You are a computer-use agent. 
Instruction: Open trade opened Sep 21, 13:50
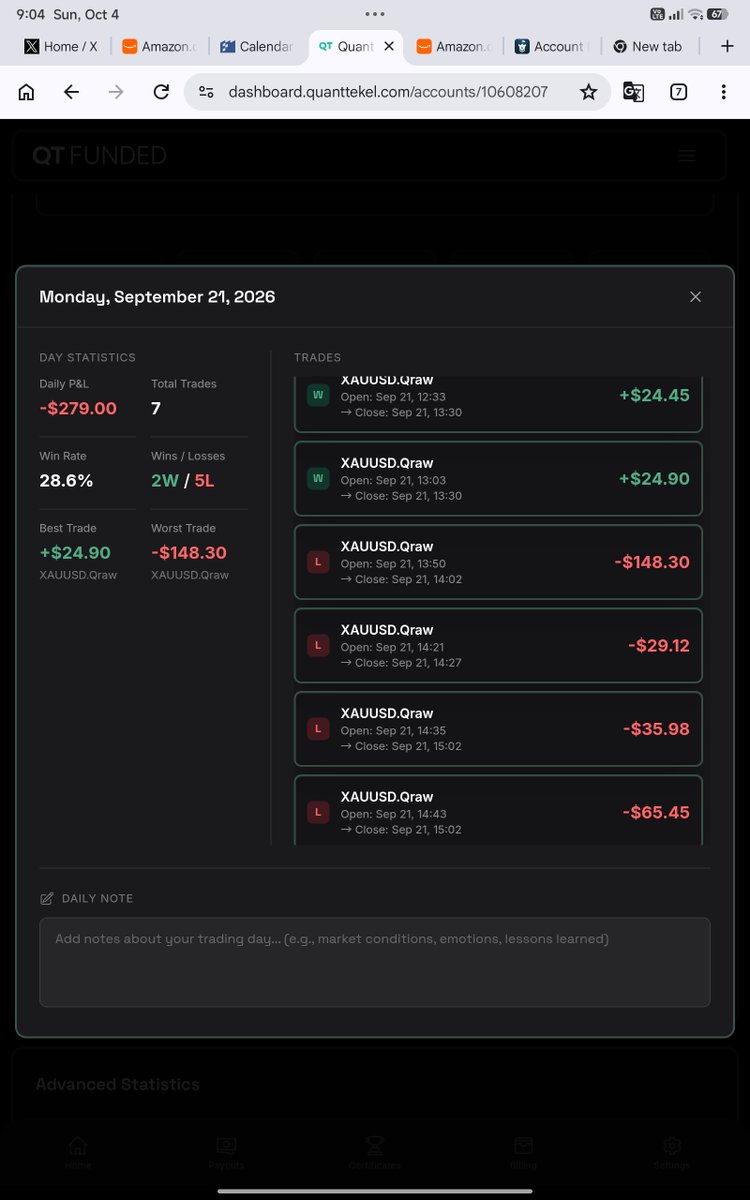[x=498, y=562]
